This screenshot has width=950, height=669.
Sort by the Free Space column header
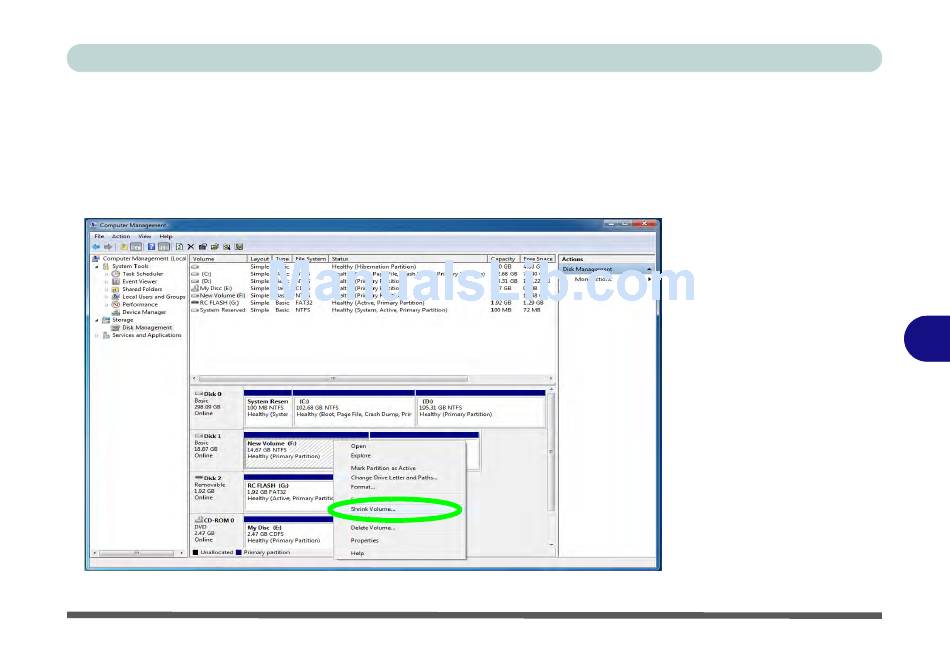point(537,259)
